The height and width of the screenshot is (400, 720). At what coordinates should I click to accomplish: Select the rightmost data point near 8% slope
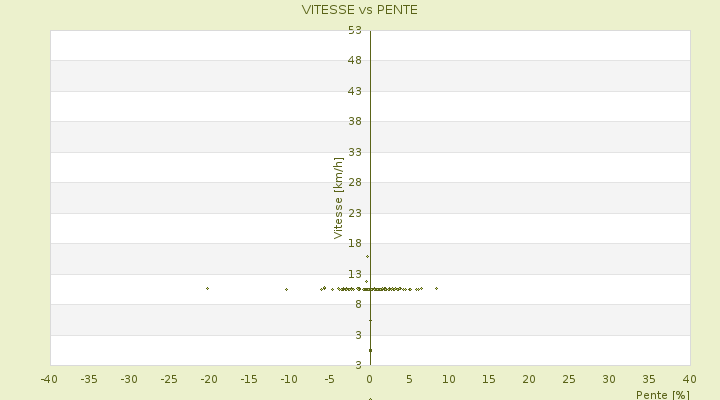(x=436, y=288)
